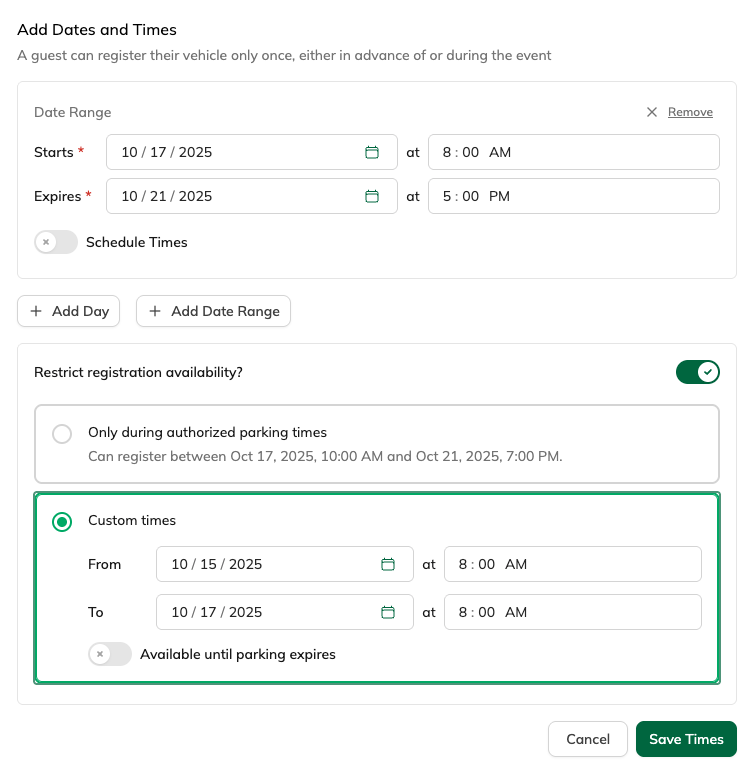
Task: Click the Date Range section title
Action: point(72,112)
